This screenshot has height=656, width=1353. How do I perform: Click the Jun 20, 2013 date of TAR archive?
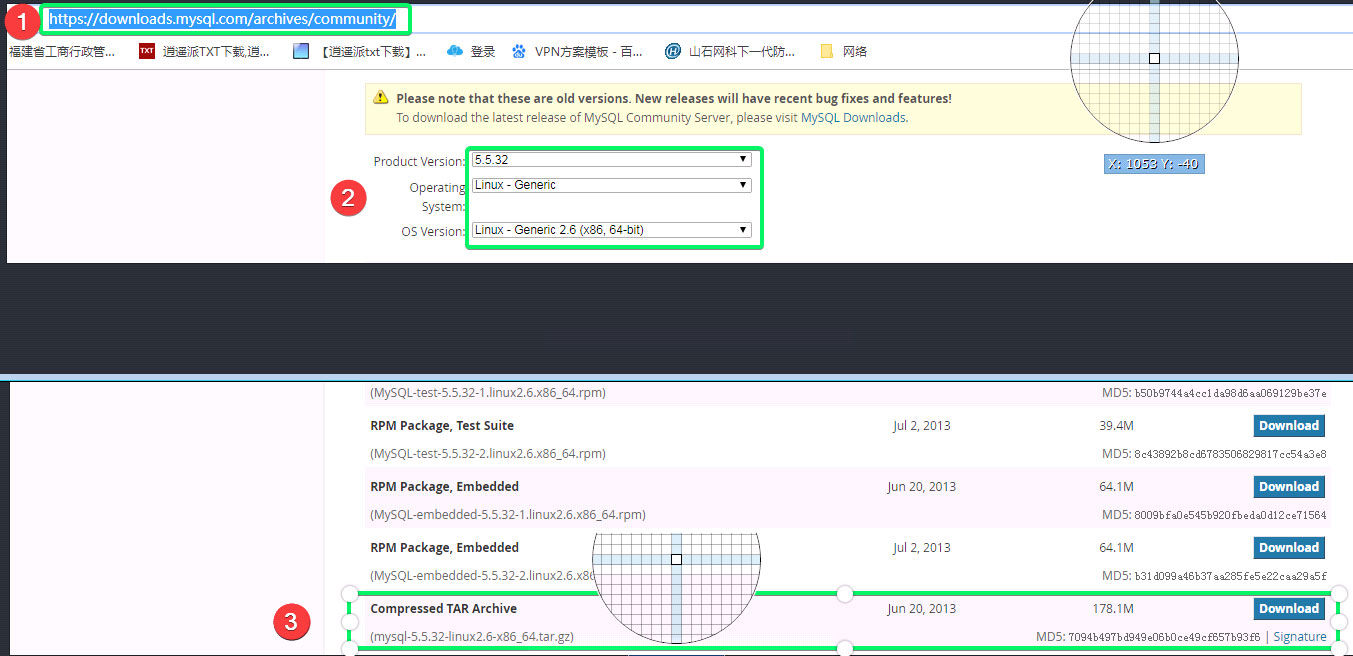coord(921,608)
